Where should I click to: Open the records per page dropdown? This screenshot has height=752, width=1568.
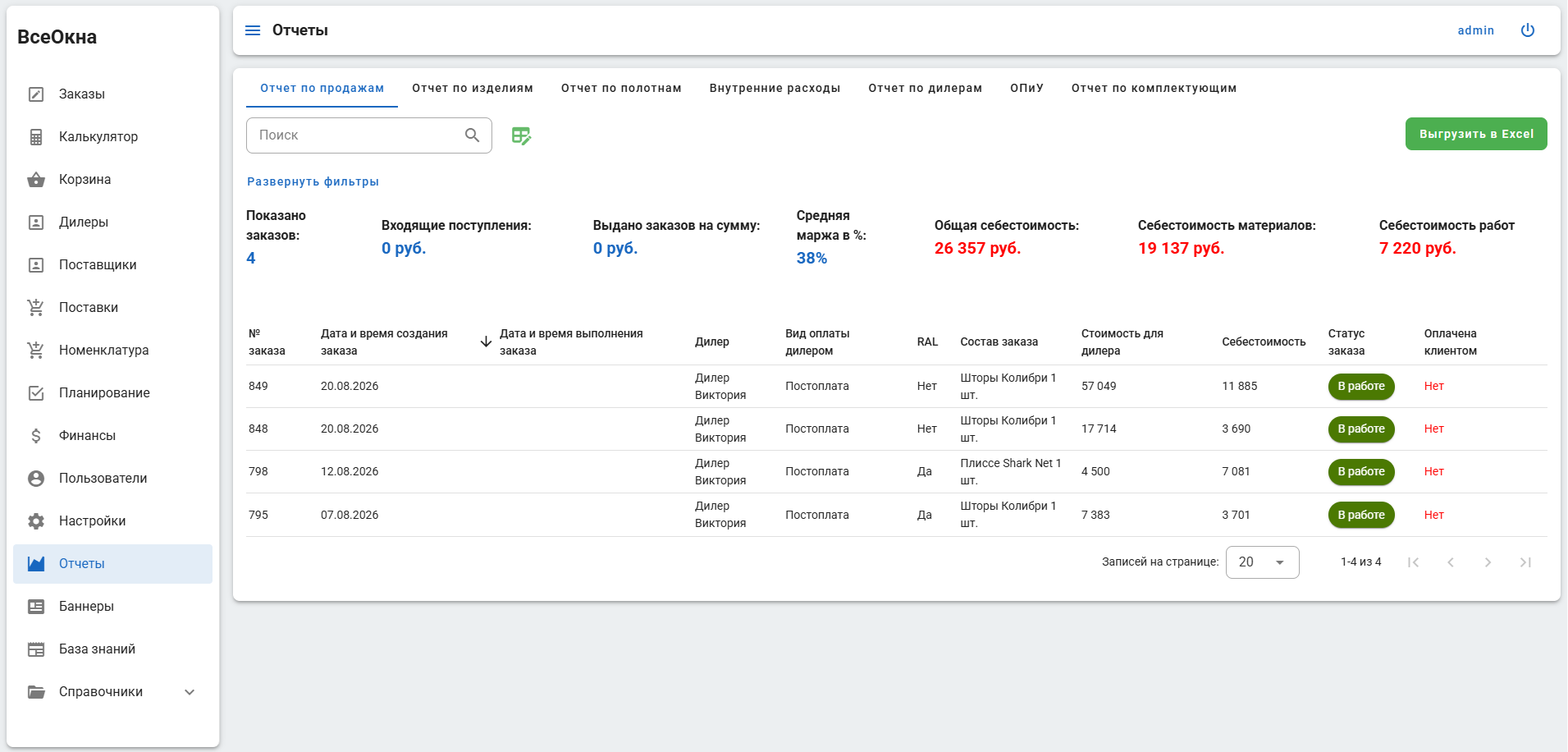(x=1262, y=562)
